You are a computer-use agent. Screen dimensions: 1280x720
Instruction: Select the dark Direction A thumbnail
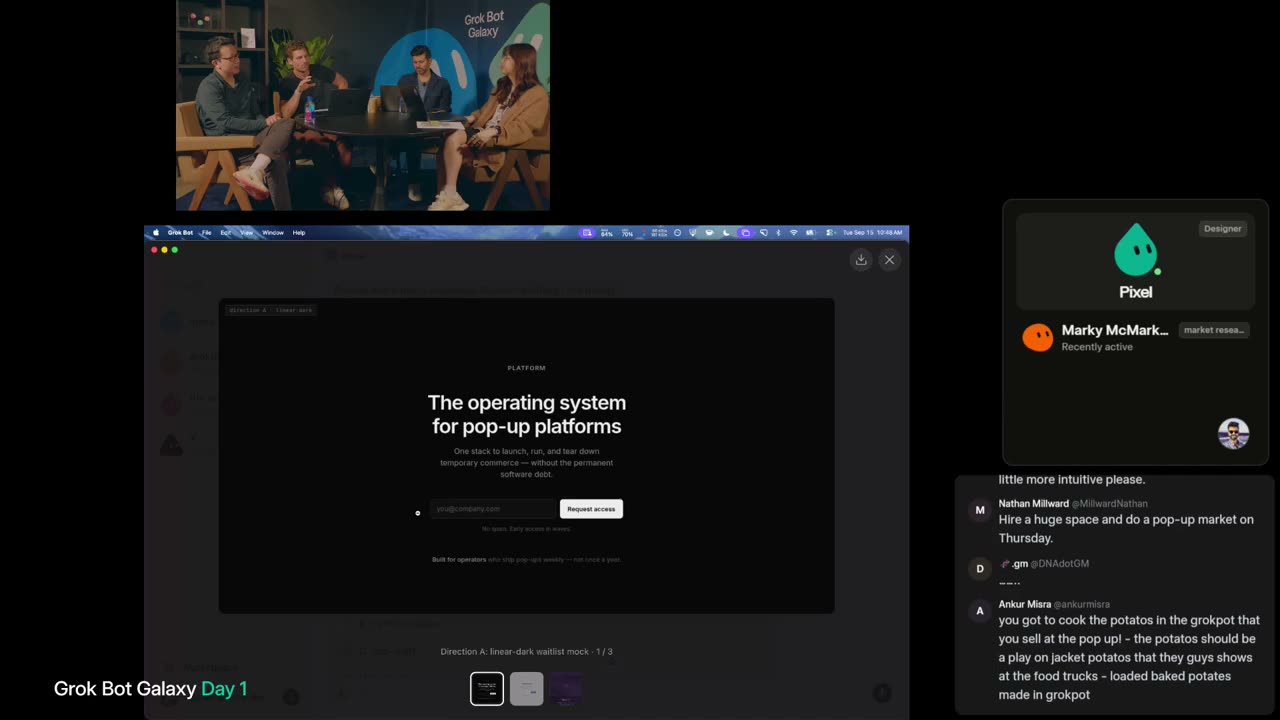pos(487,689)
